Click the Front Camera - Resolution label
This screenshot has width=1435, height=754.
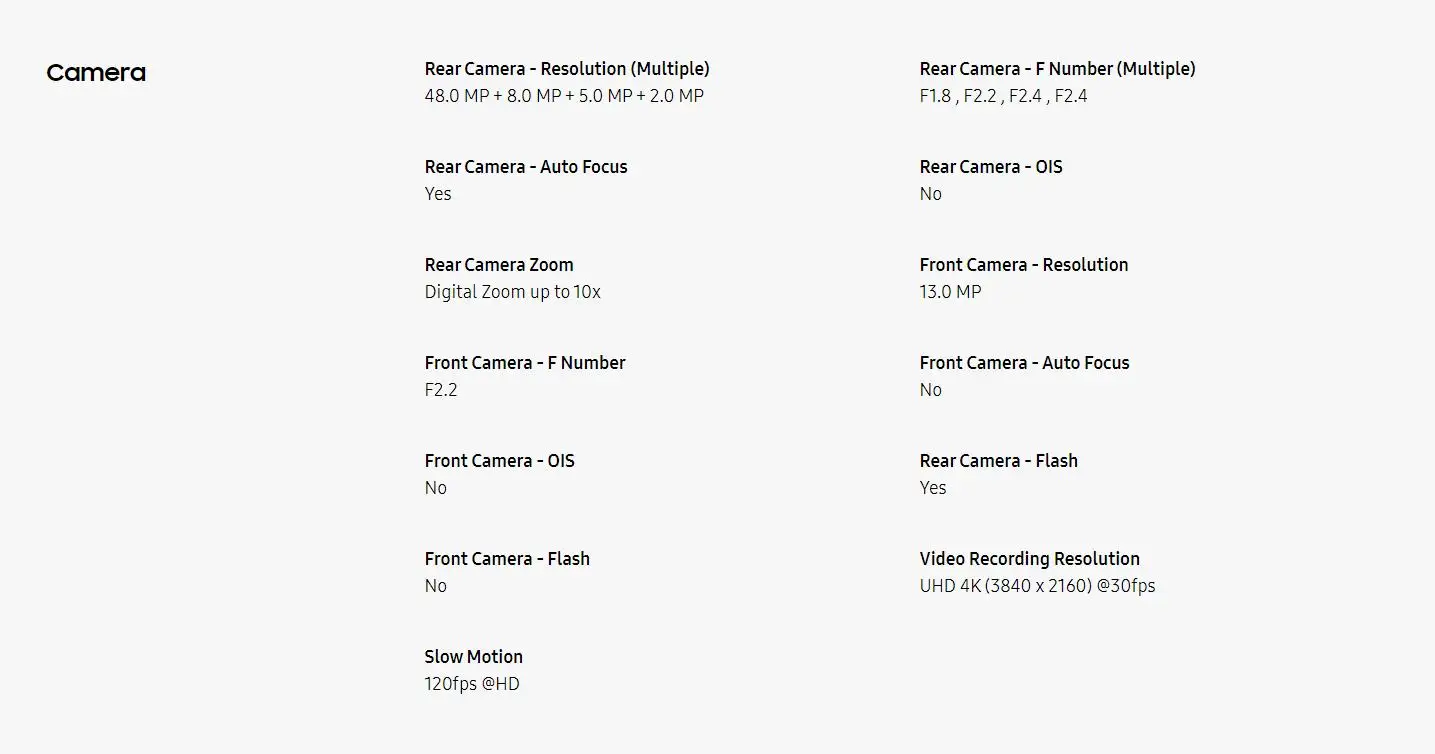1024,265
